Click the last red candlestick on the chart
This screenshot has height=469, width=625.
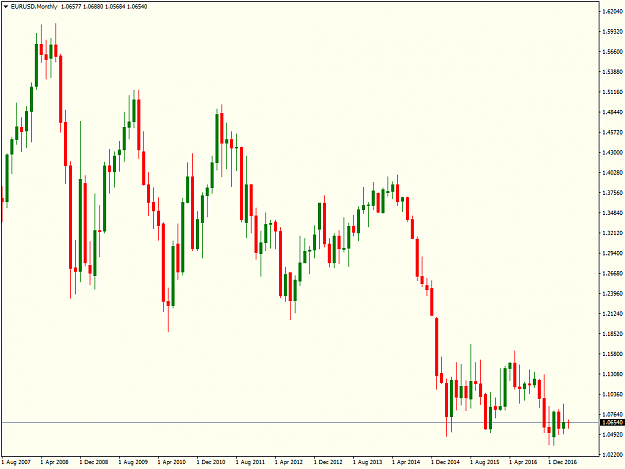(x=569, y=423)
